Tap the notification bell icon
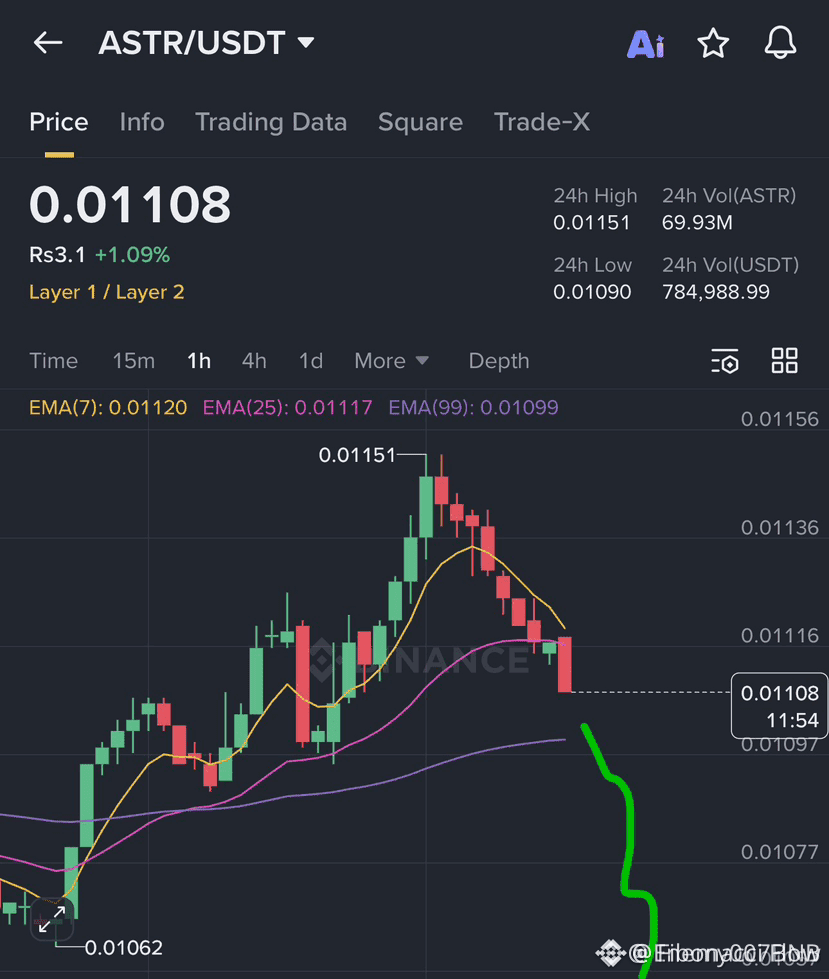 780,43
